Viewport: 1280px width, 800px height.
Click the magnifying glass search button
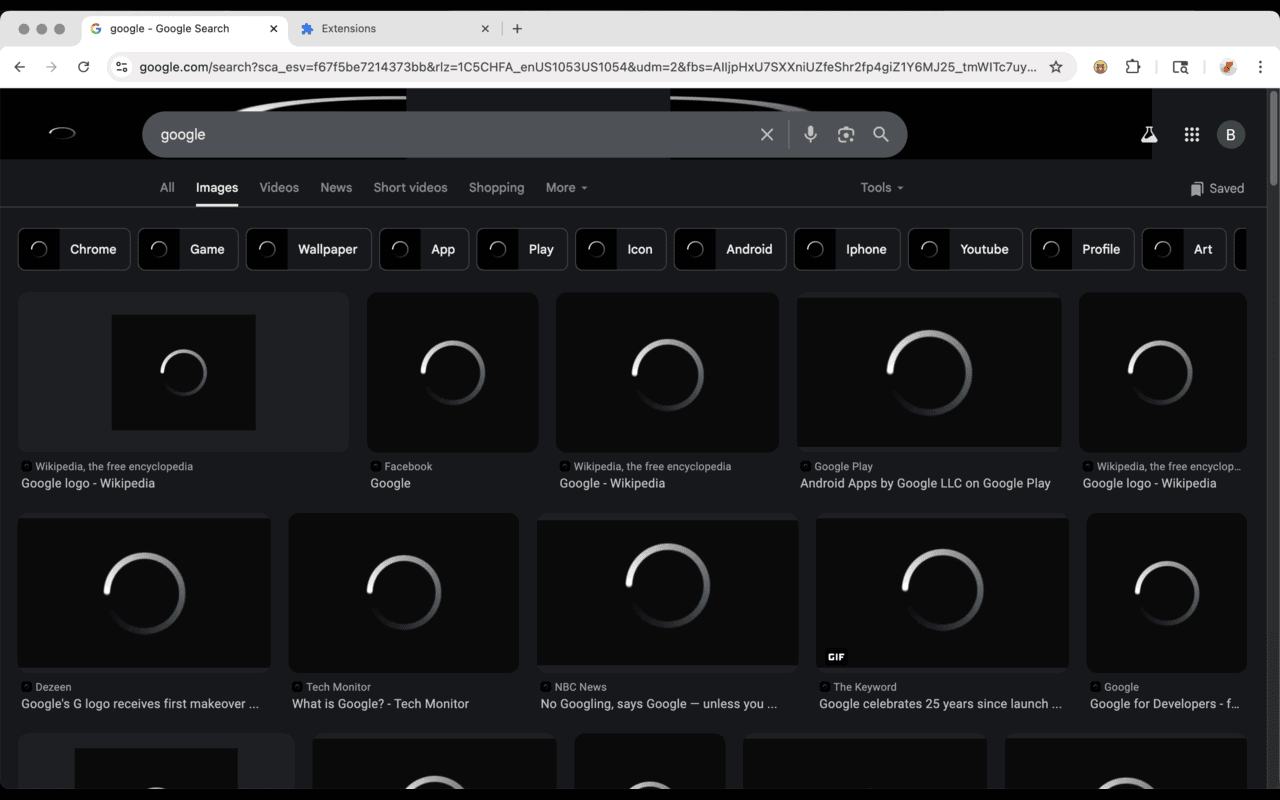[881, 134]
